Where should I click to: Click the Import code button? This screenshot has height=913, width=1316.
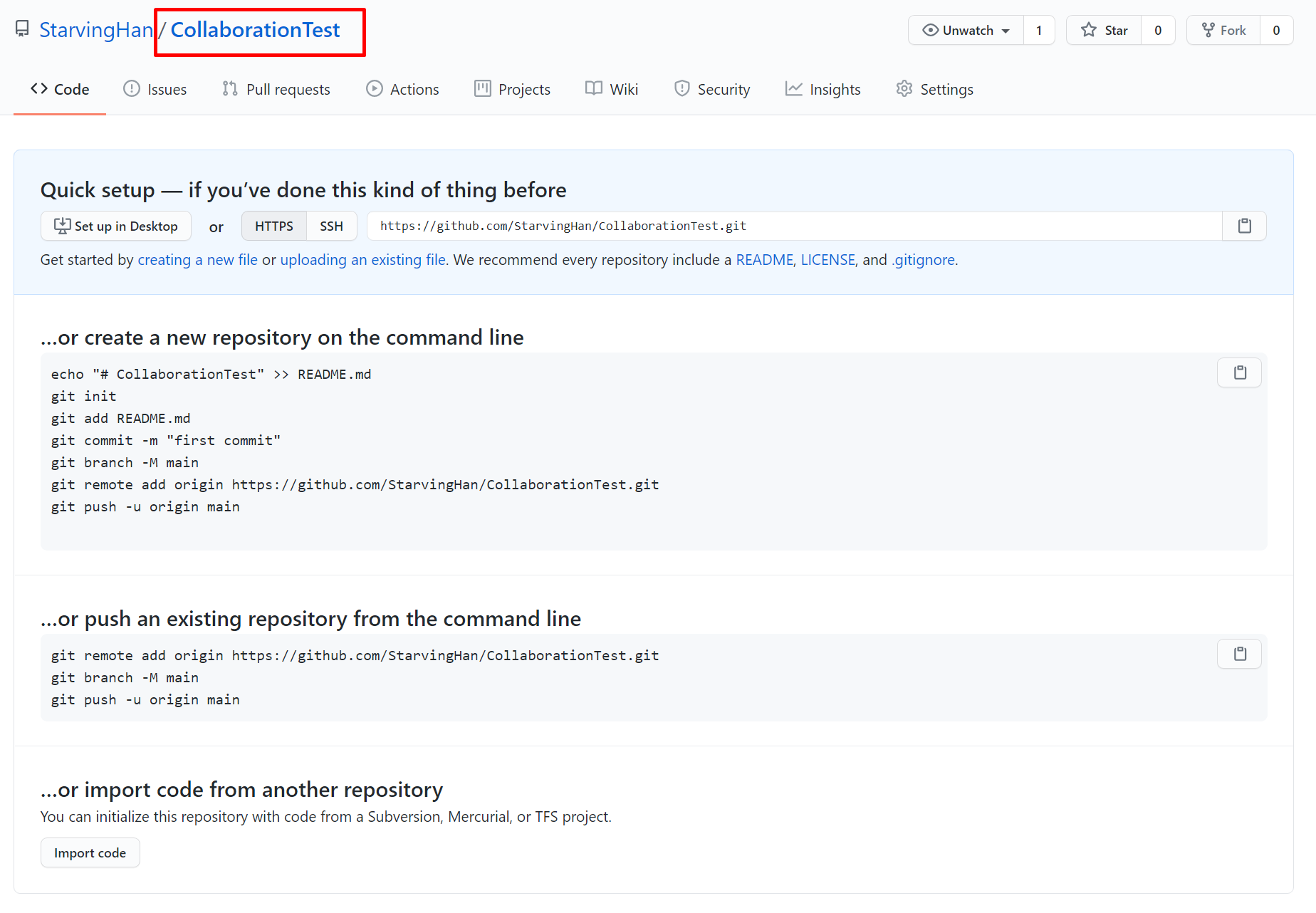coord(90,852)
